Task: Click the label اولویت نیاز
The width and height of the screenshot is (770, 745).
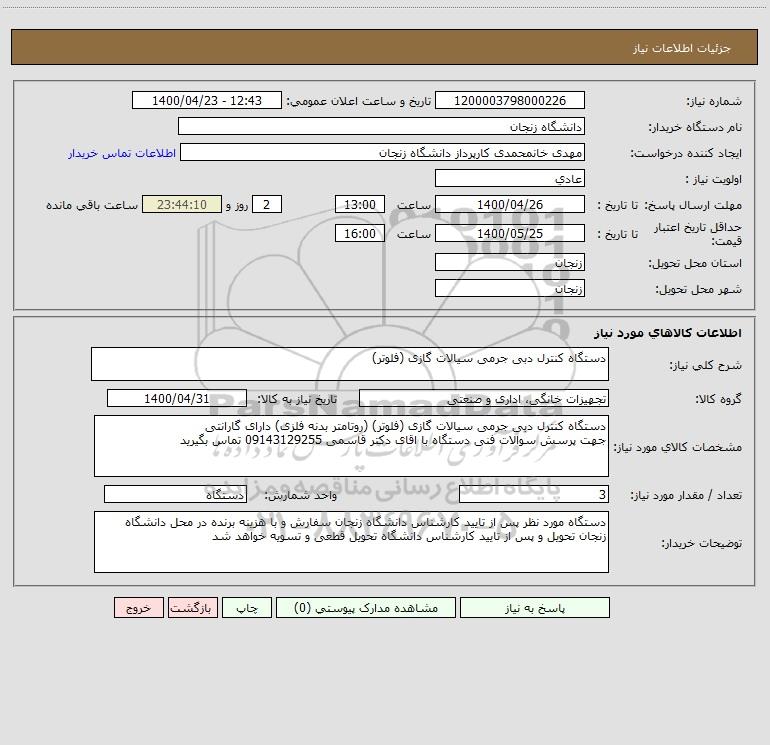Action: (x=714, y=179)
